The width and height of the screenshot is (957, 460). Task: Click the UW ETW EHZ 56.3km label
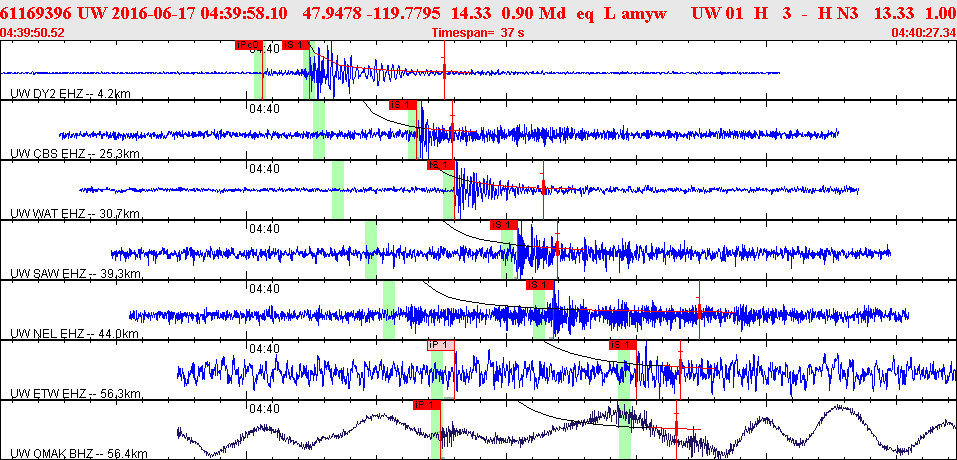74,394
